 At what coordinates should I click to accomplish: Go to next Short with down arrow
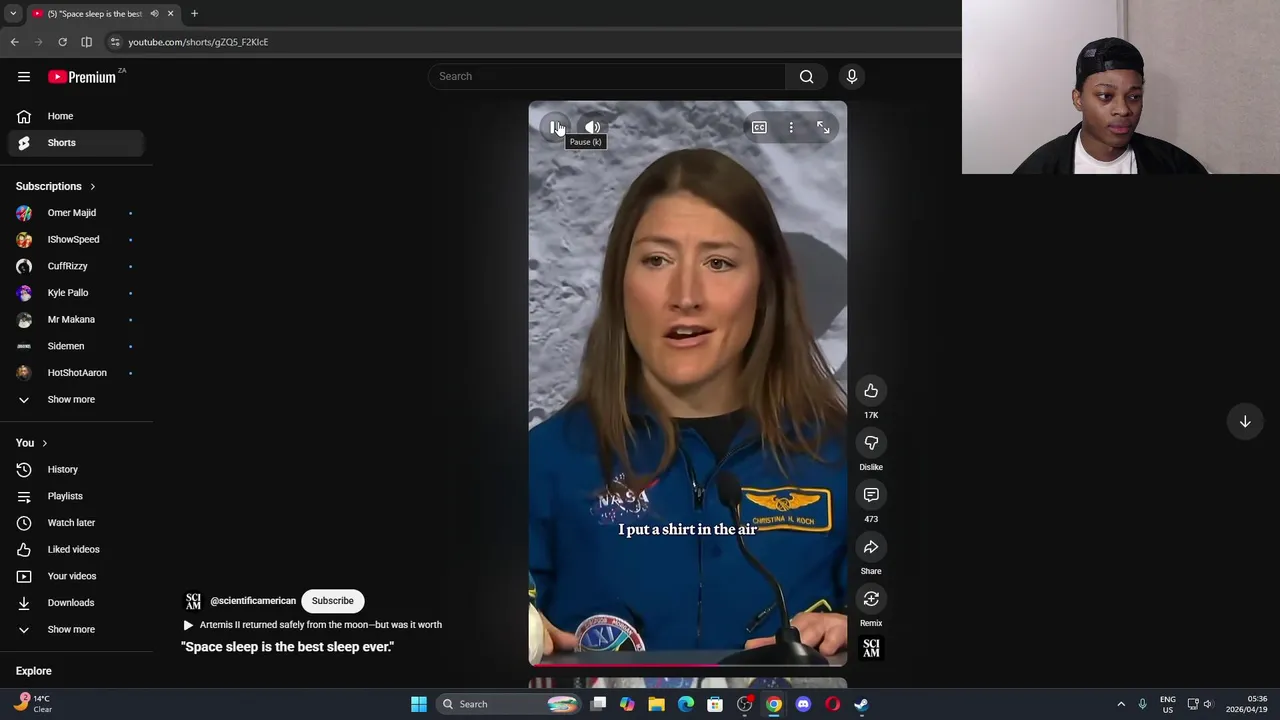(x=1245, y=422)
